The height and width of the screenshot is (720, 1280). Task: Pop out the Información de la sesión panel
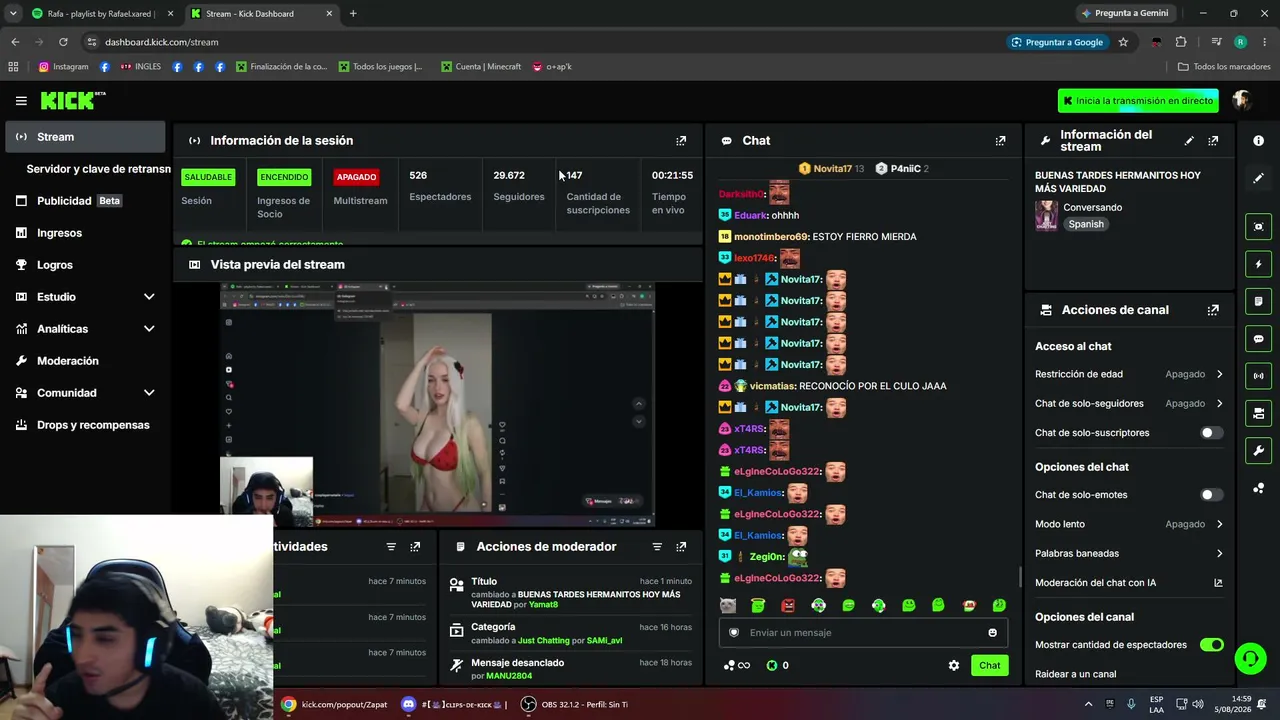click(x=681, y=141)
